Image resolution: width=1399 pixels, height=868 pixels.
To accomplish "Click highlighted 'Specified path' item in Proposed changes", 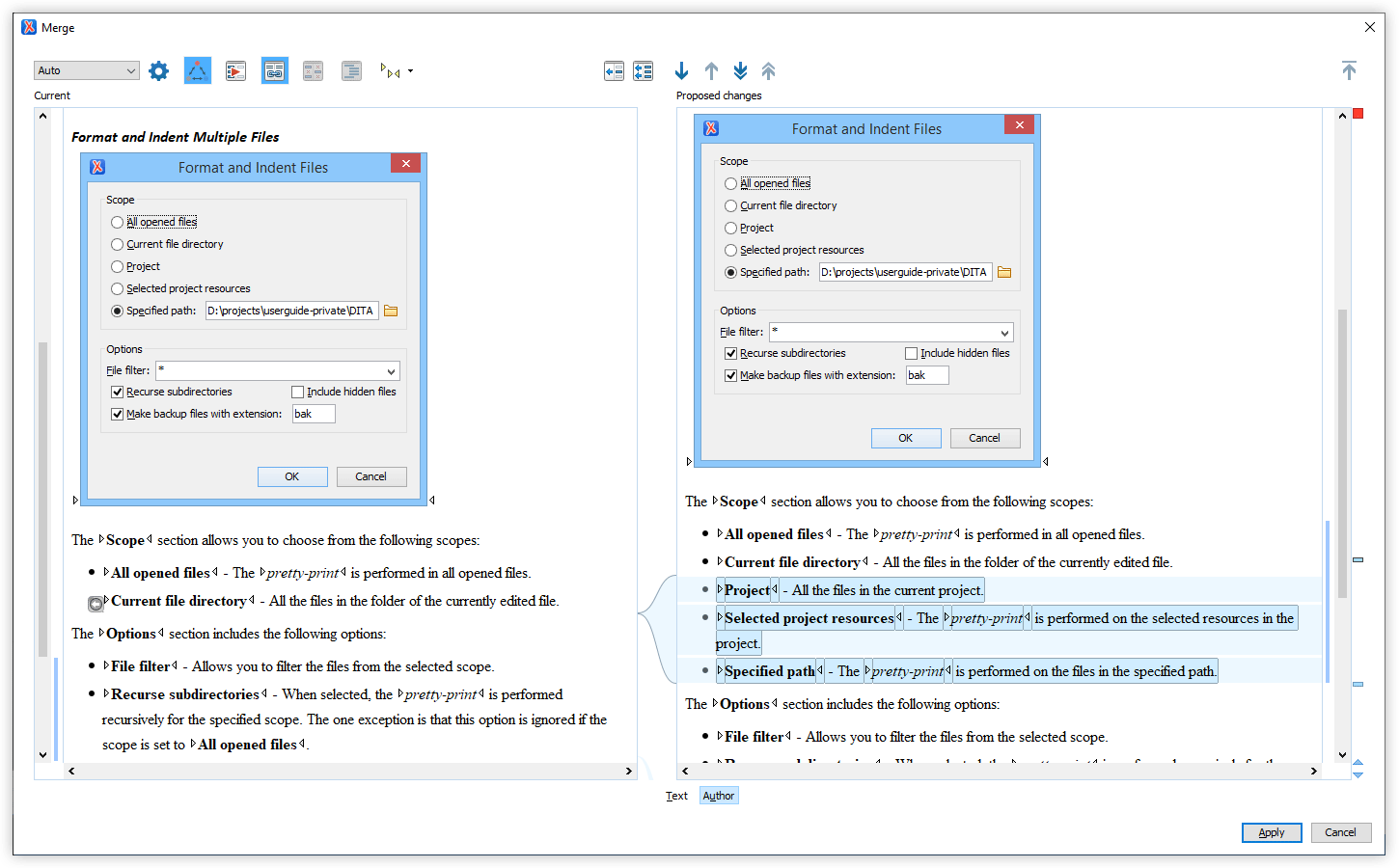I will tap(967, 671).
